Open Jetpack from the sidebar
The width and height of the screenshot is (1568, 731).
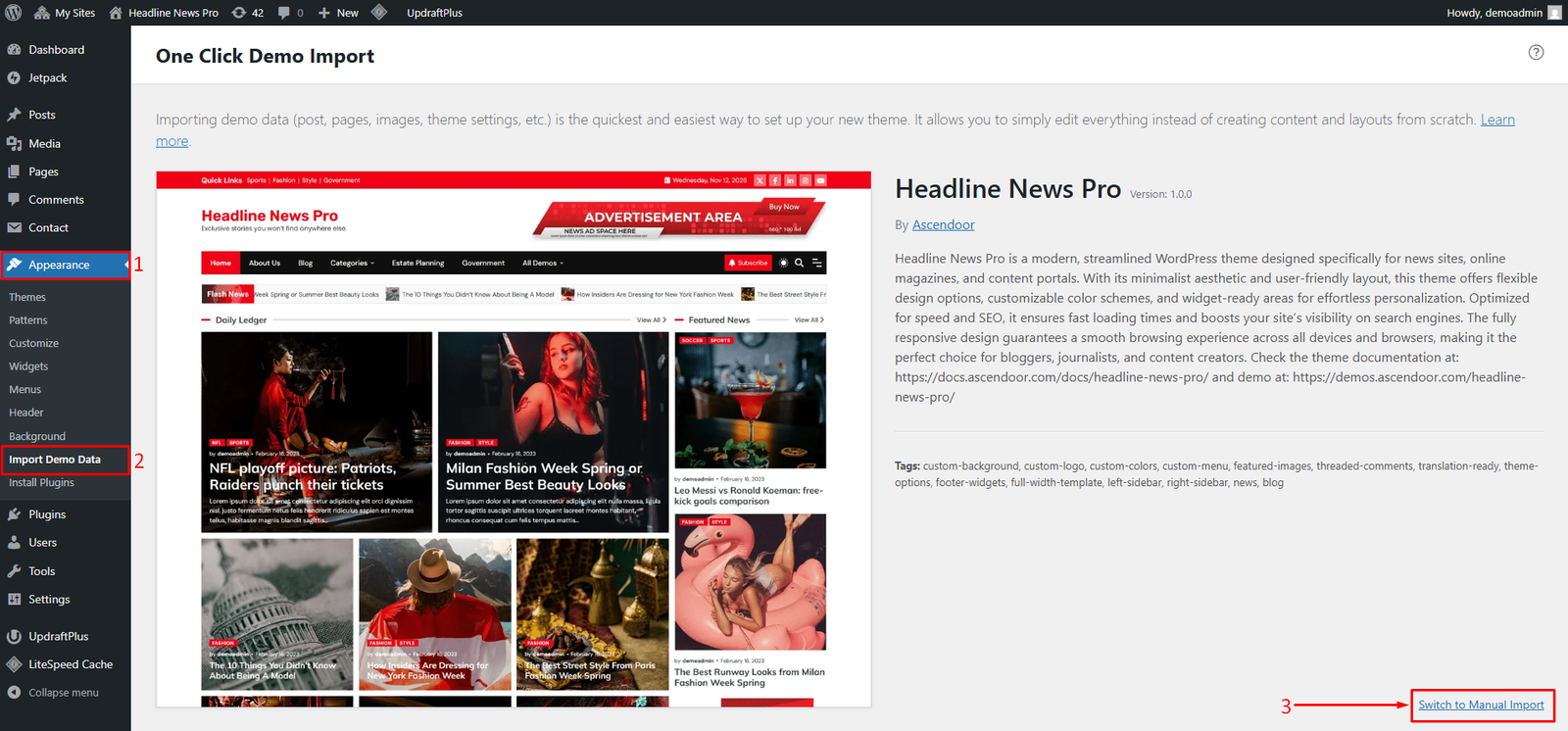[47, 78]
